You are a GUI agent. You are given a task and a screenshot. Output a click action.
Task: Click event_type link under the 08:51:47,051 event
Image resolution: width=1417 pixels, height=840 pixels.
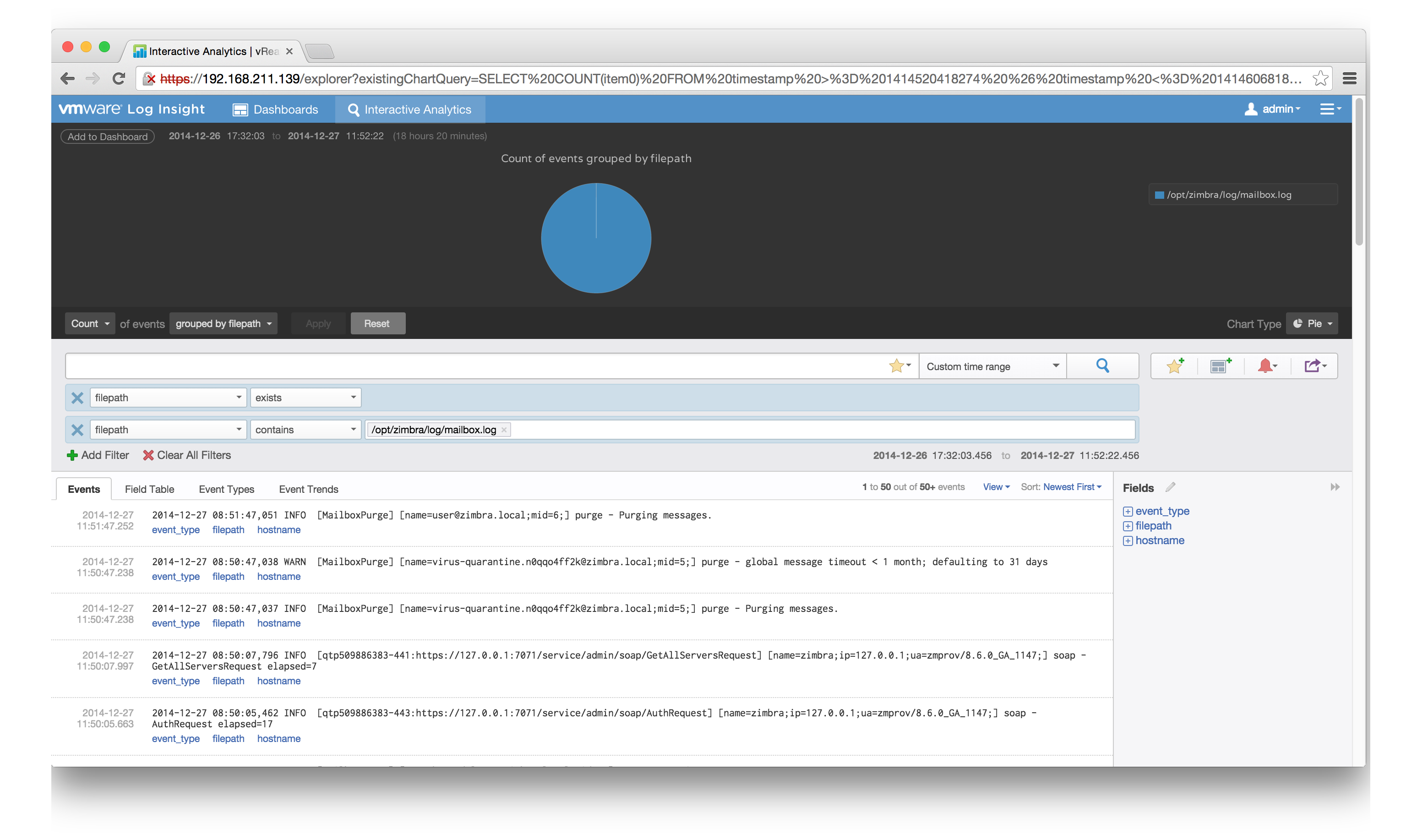point(175,530)
